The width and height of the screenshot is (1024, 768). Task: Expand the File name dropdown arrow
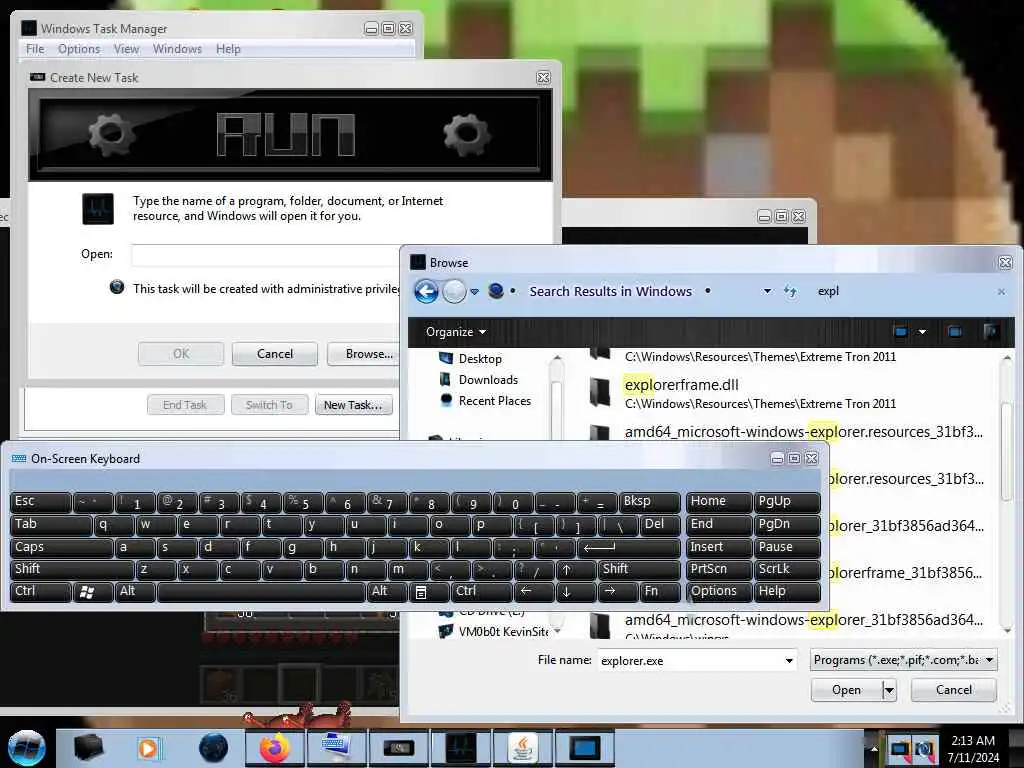tap(789, 661)
